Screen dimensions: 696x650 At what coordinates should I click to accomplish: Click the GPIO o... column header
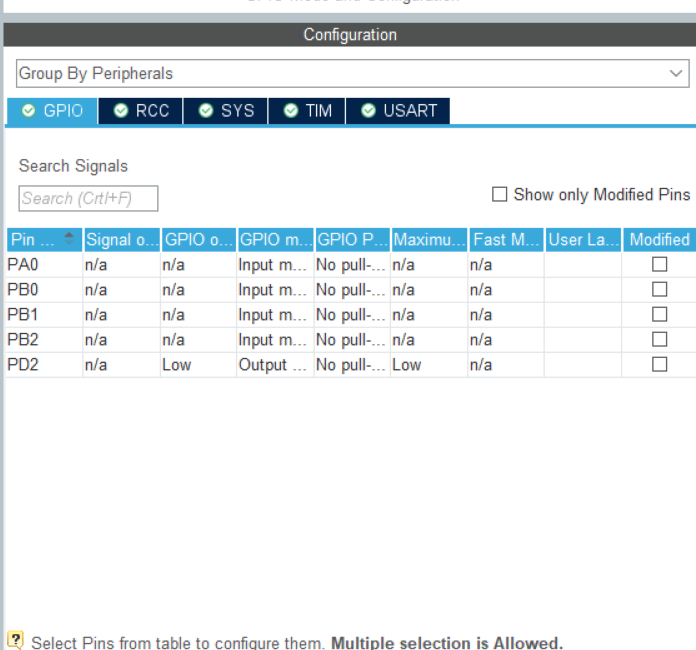(198, 240)
